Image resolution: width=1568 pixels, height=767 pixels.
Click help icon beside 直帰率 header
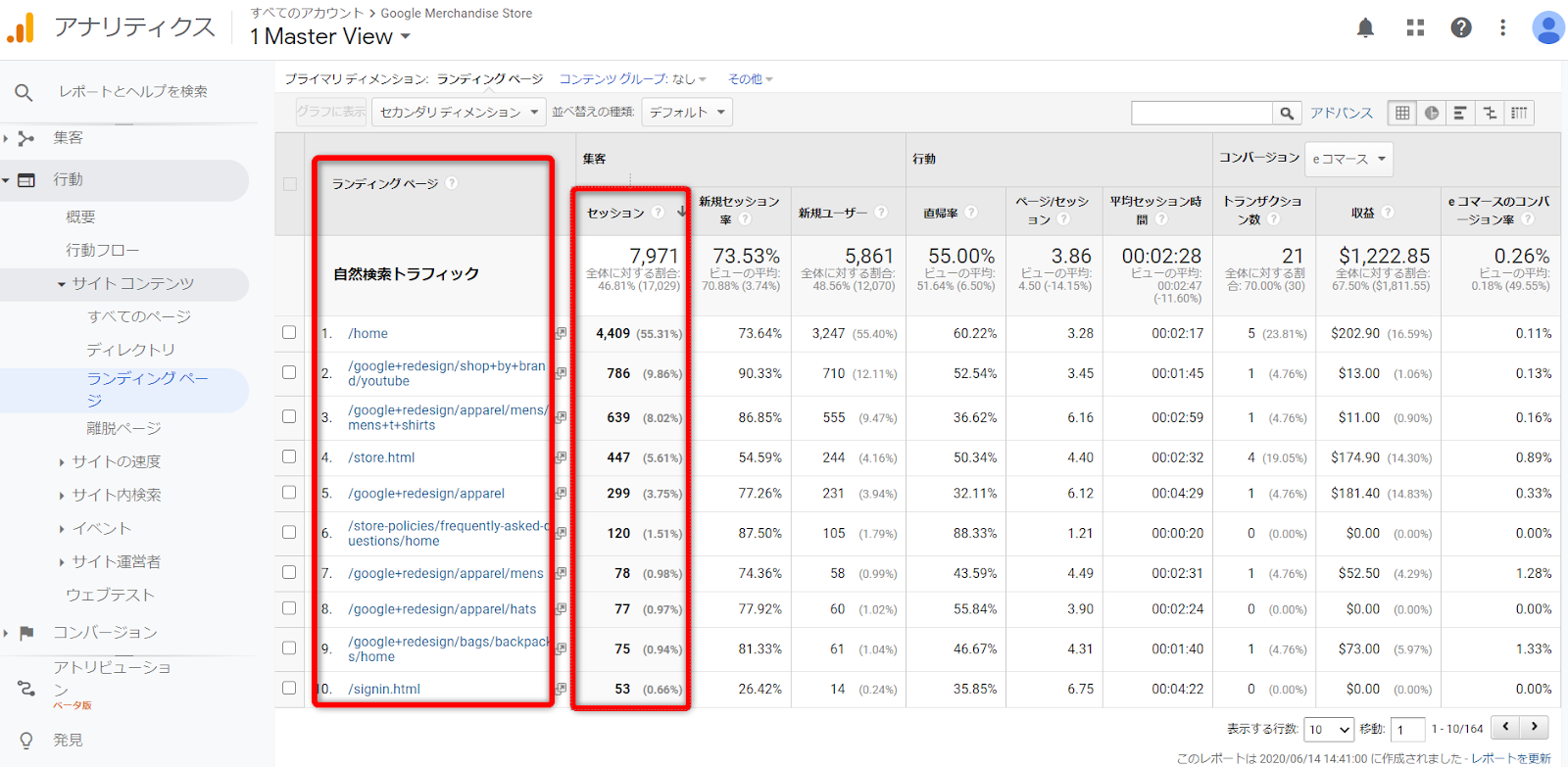[x=971, y=213]
